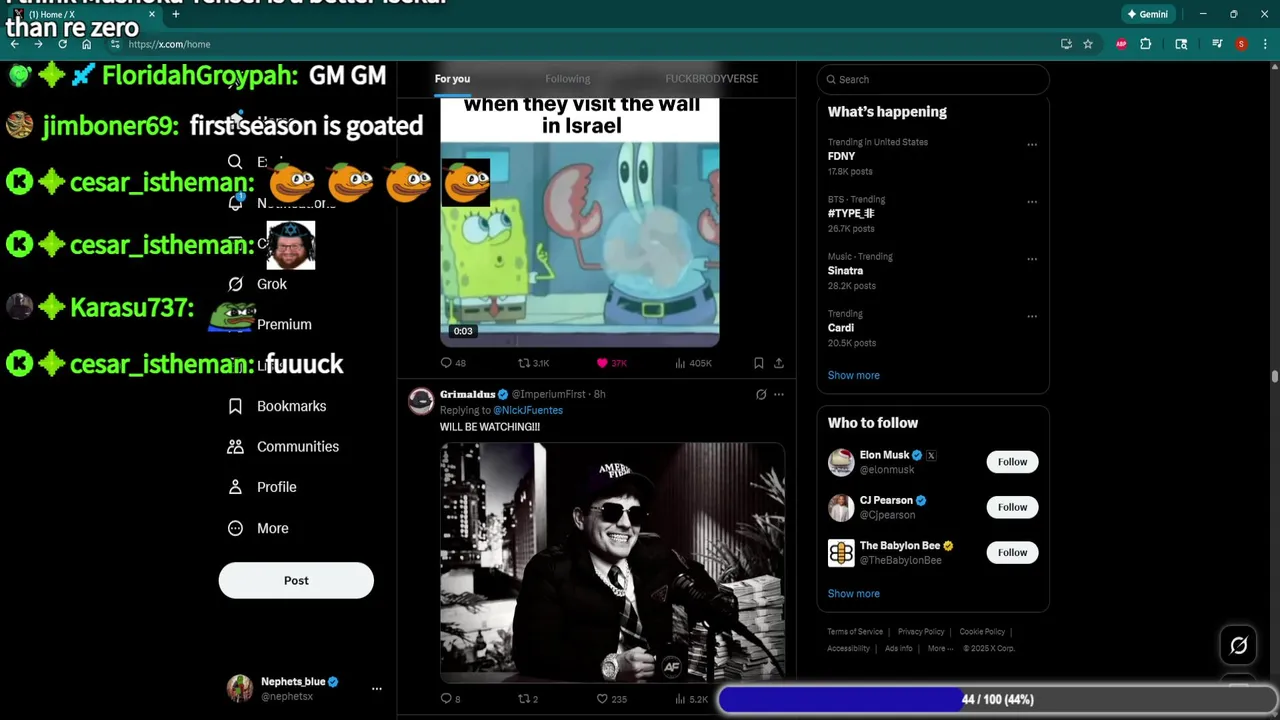Follow CJ Pearson
Viewport: 1280px width, 720px height.
click(1012, 507)
